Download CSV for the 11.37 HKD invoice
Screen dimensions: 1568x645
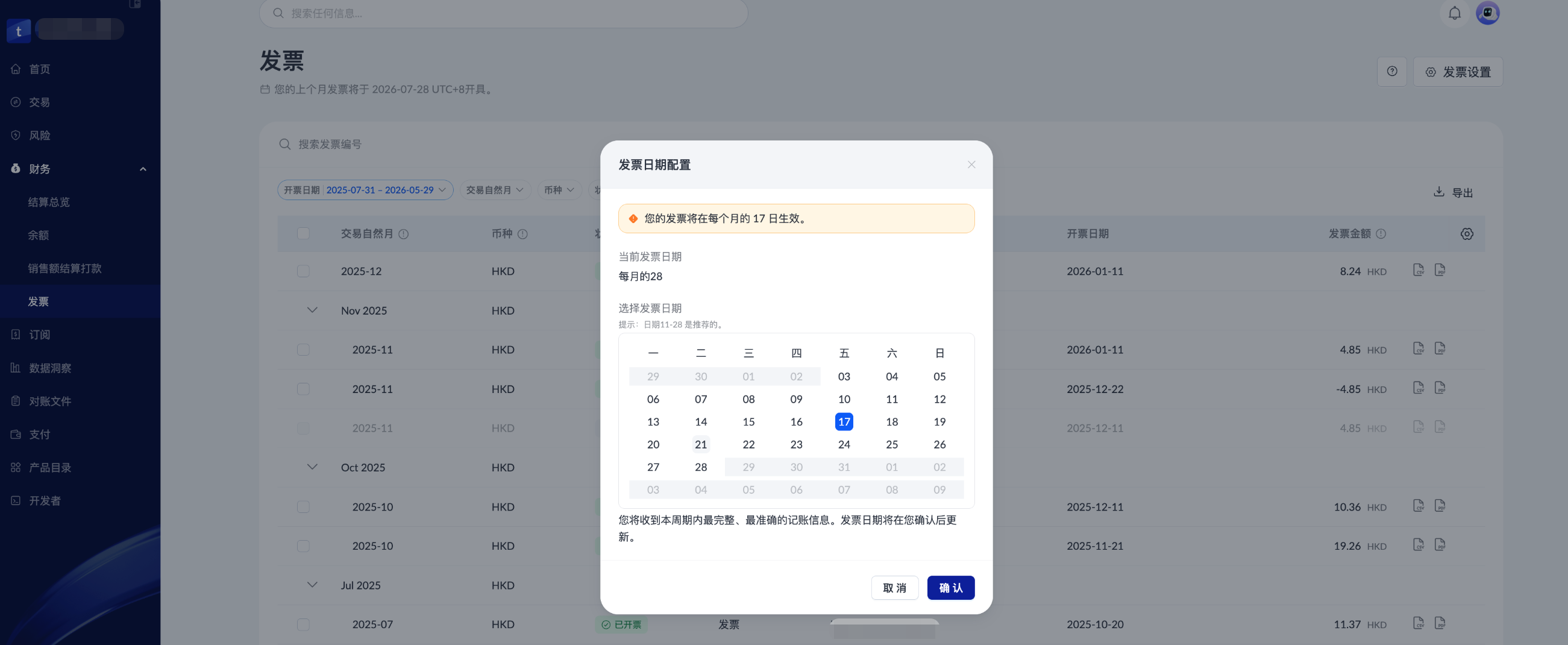point(1419,624)
